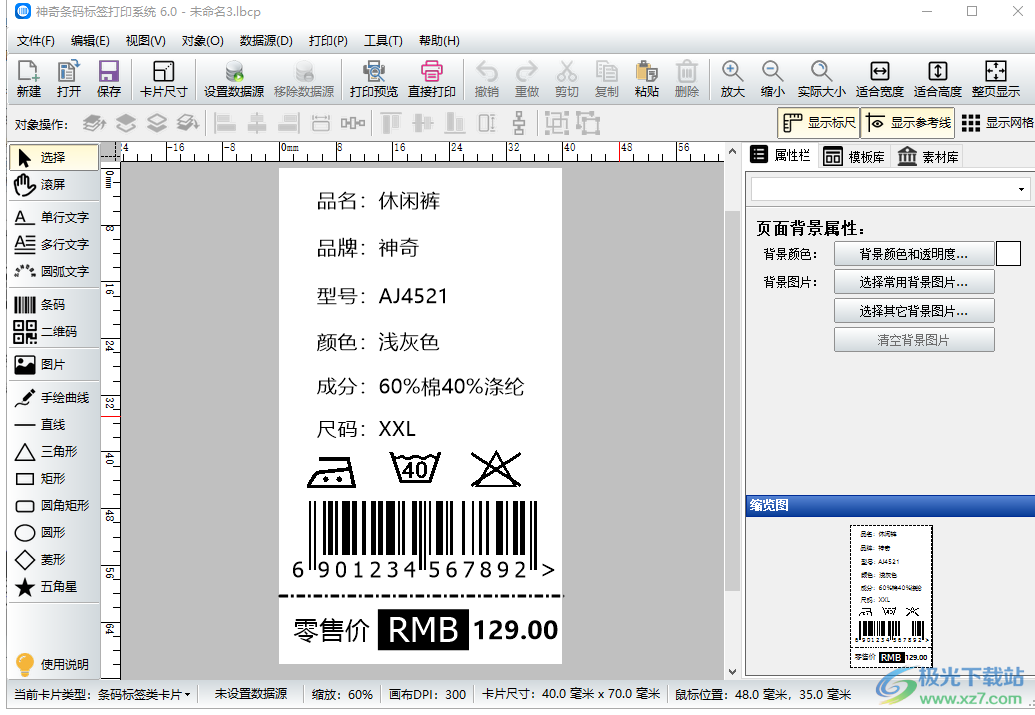Image resolution: width=1035 pixels, height=715 pixels.
Task: Select the barcode object on the label
Action: (x=423, y=540)
